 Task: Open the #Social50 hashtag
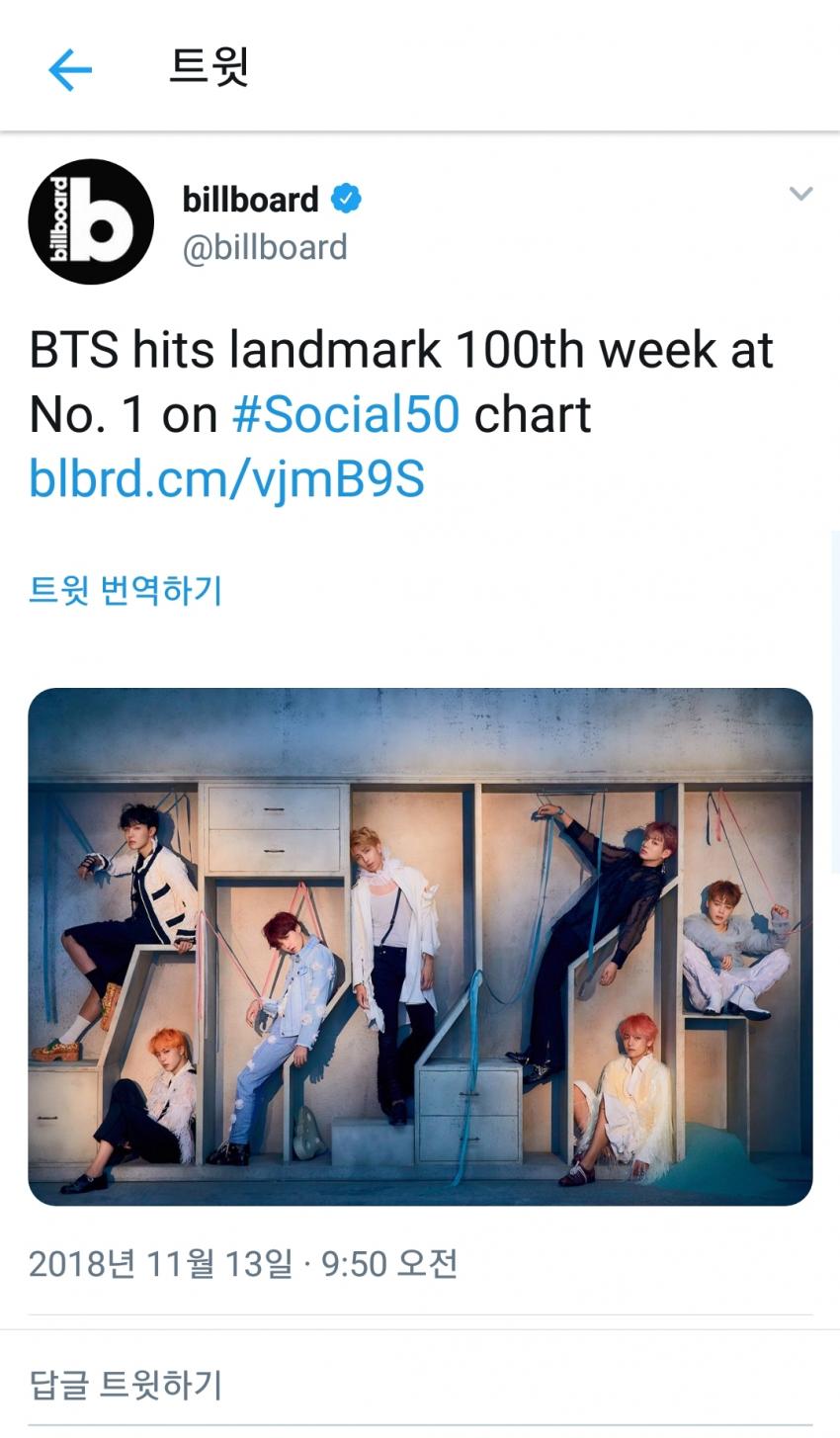(346, 414)
